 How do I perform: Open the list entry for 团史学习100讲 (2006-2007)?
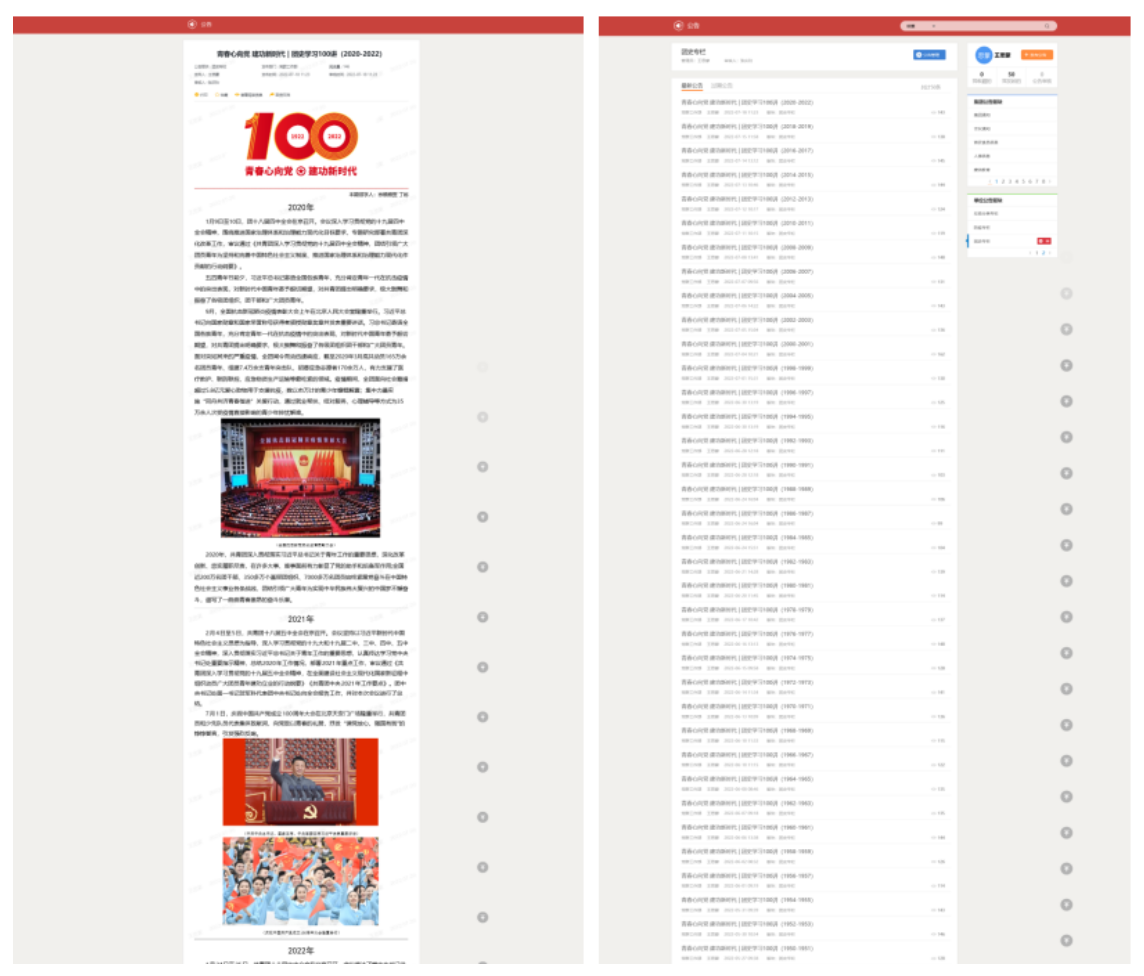click(x=747, y=271)
